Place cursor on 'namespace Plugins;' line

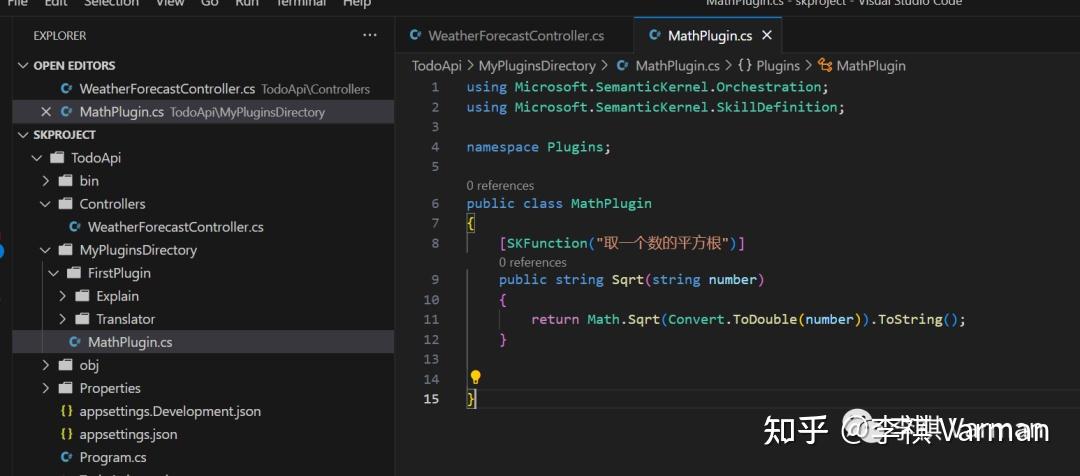539,147
